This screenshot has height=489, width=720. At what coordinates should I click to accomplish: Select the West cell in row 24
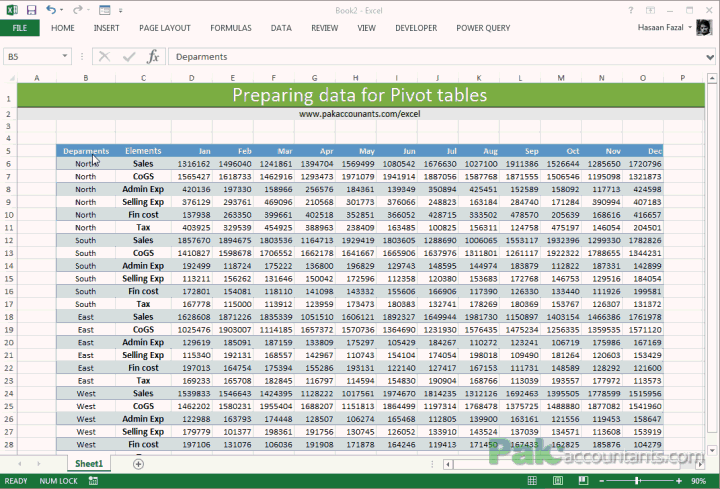point(86,393)
